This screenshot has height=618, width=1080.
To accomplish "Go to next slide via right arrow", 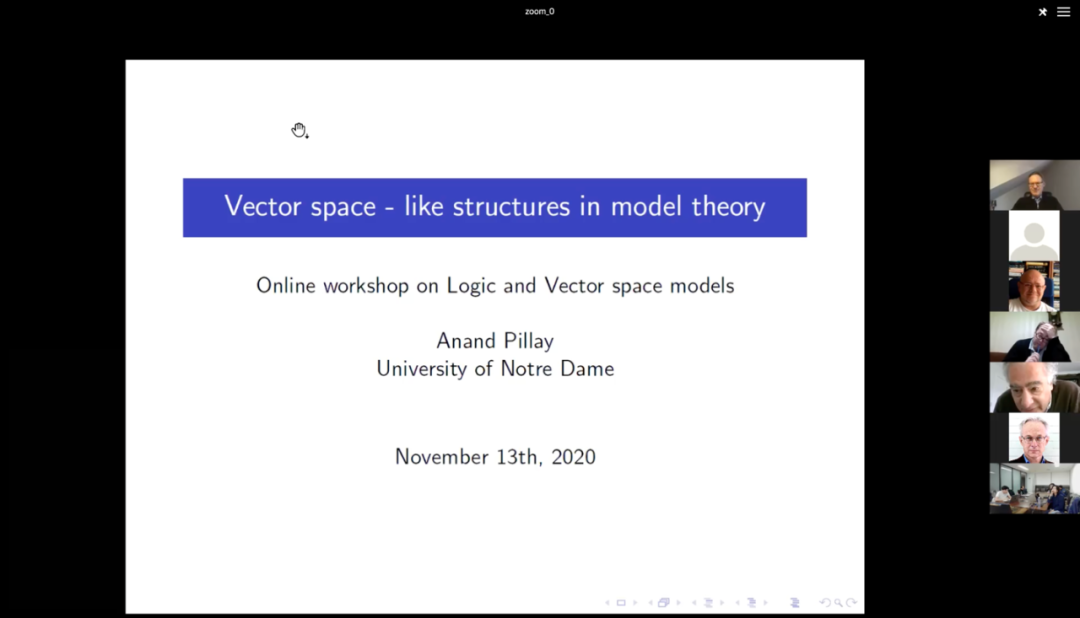I will (635, 603).
